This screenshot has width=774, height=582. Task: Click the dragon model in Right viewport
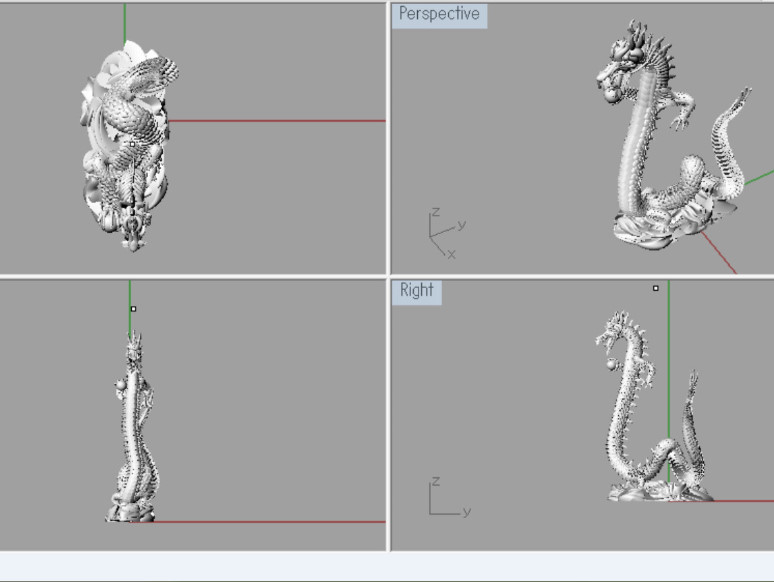pos(654,406)
